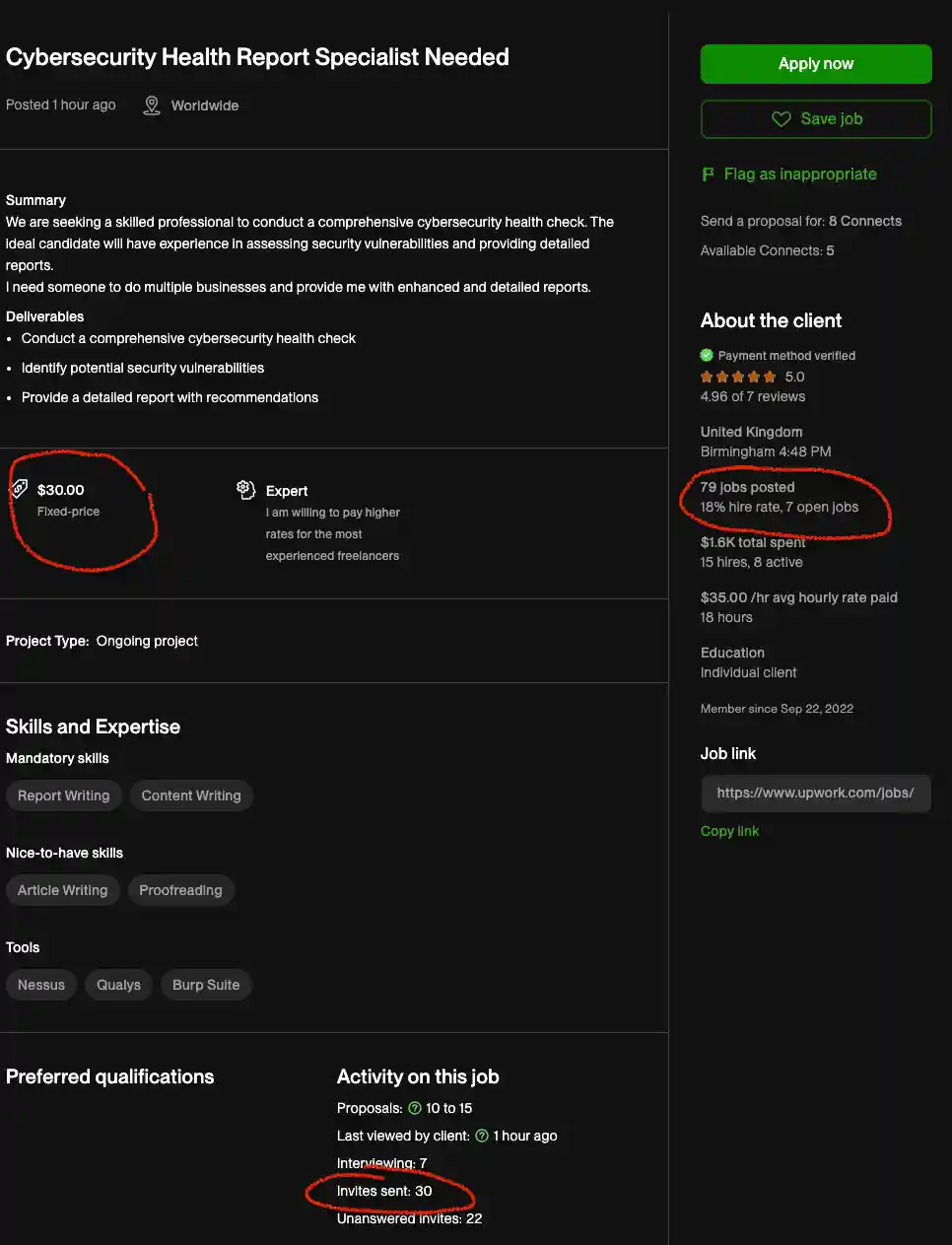Image resolution: width=952 pixels, height=1245 pixels.
Task: Click the Expert level head icon
Action: pyautogui.click(x=245, y=489)
